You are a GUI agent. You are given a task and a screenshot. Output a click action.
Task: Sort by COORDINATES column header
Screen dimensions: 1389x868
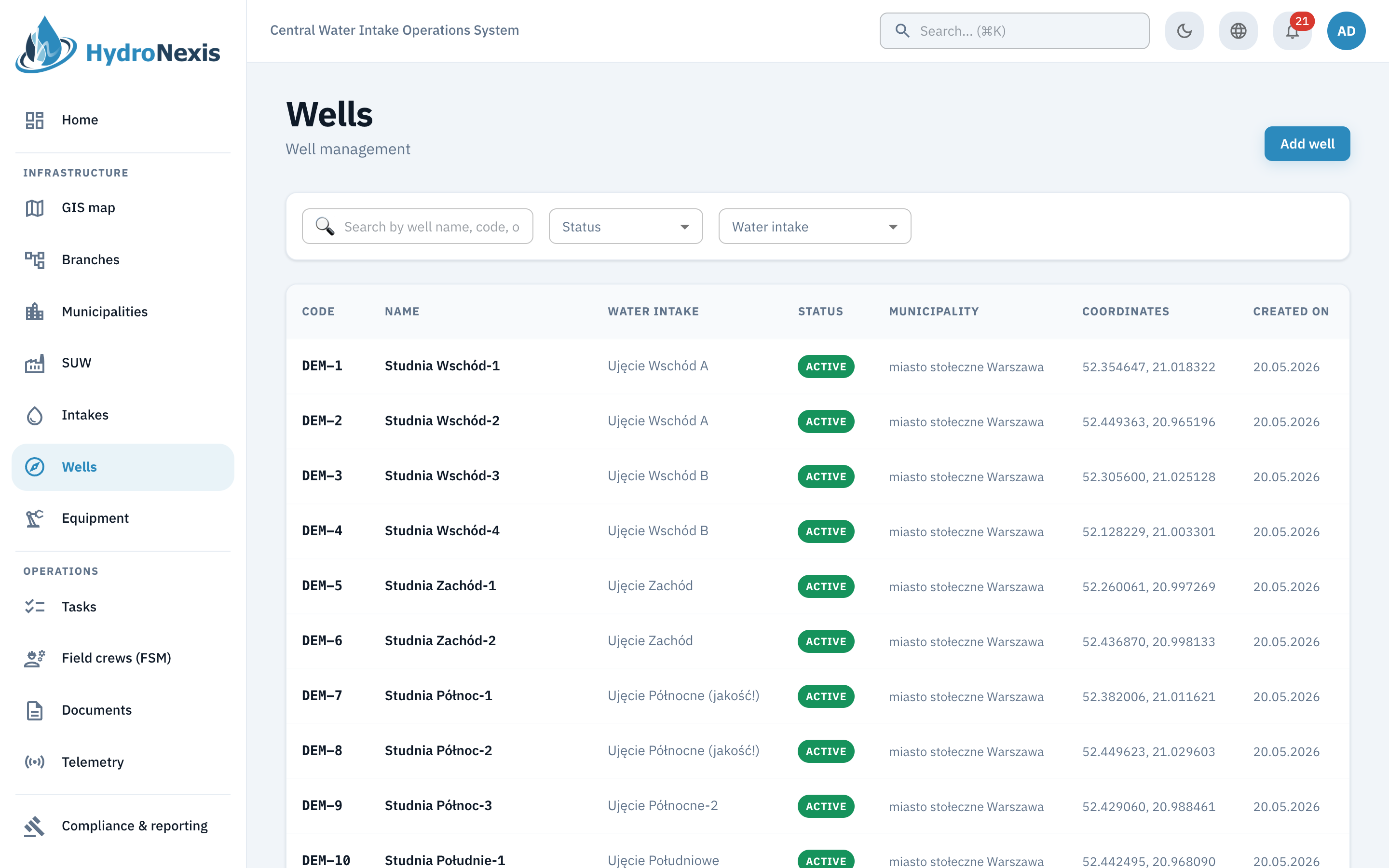1126,312
